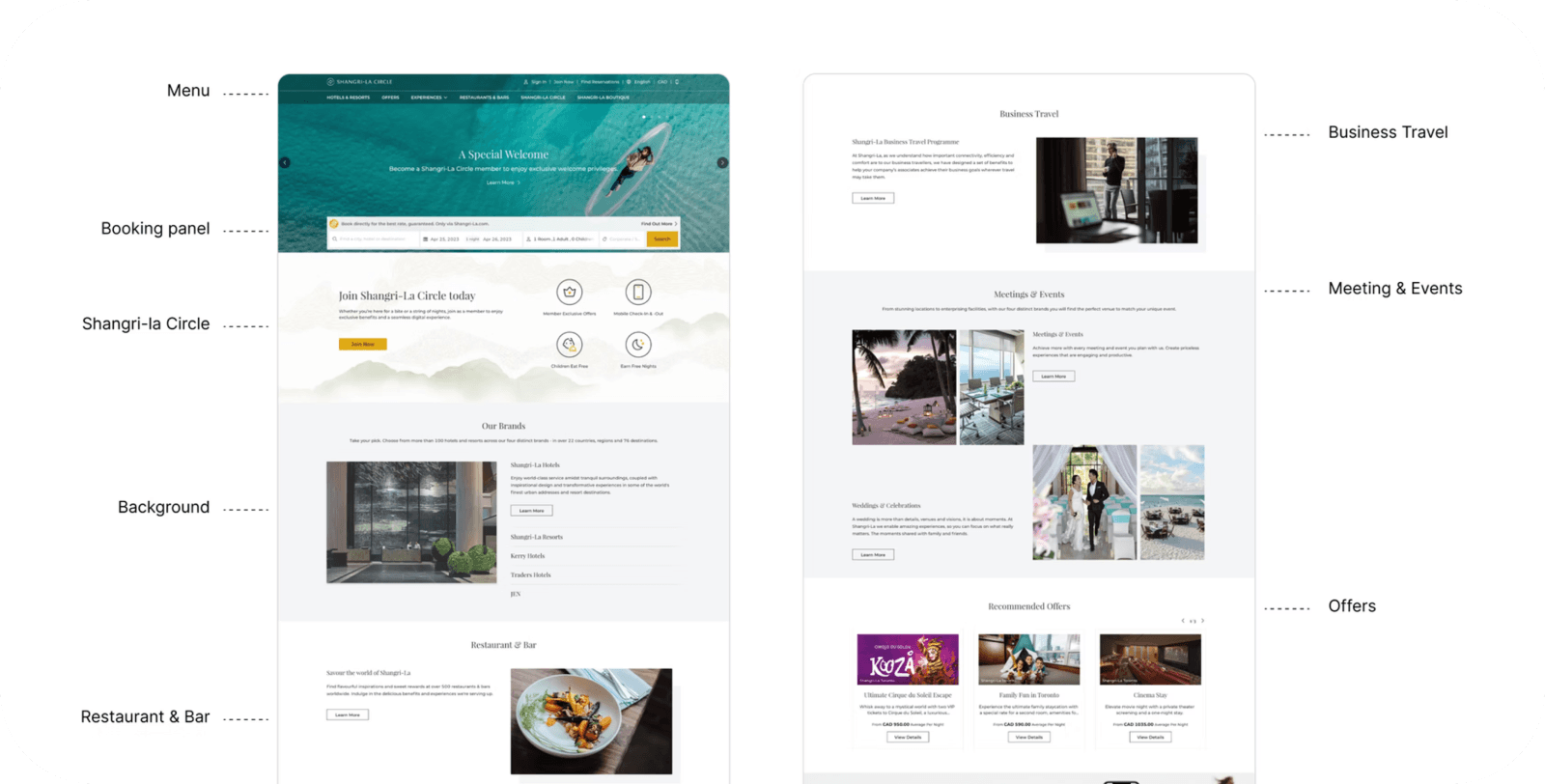Click the Earn Free Nights moon icon
Image resolution: width=1545 pixels, height=784 pixels.
[x=638, y=344]
